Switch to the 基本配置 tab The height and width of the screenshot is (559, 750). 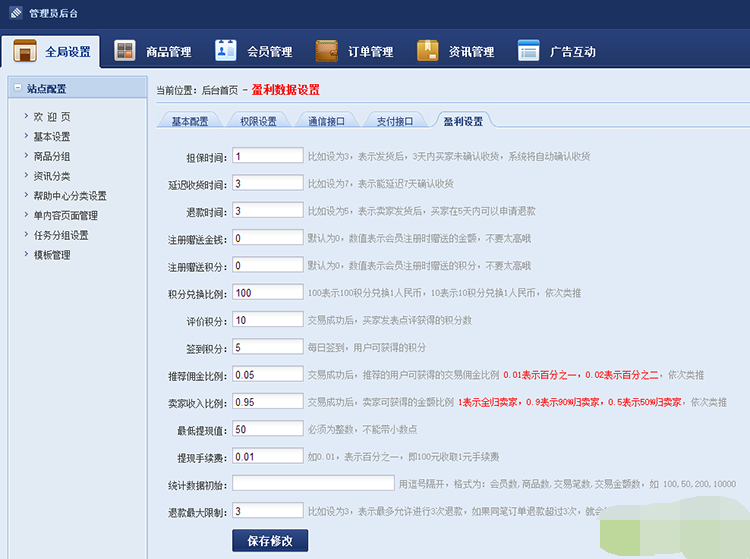click(x=190, y=121)
